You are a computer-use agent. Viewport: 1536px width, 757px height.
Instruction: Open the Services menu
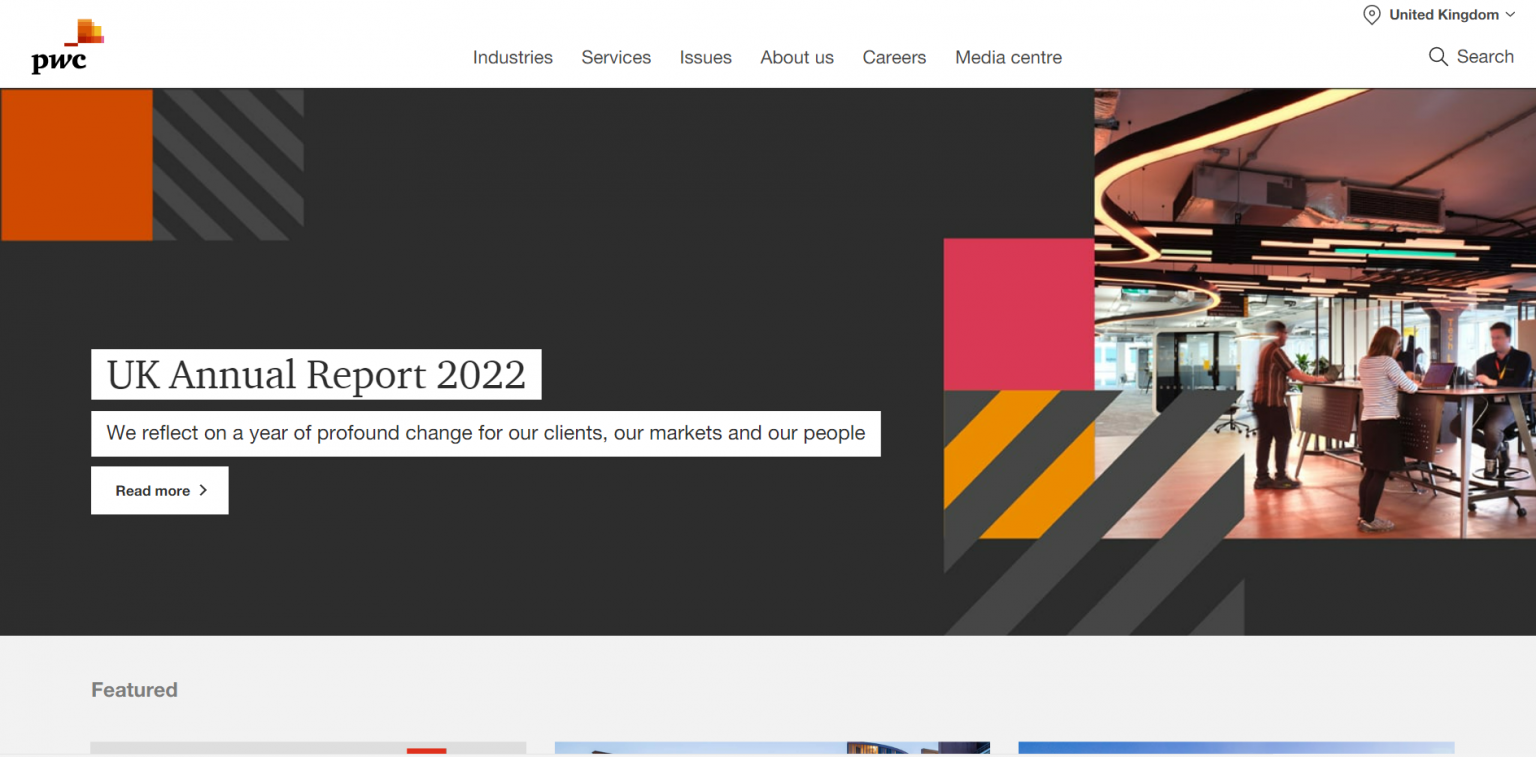pos(616,58)
